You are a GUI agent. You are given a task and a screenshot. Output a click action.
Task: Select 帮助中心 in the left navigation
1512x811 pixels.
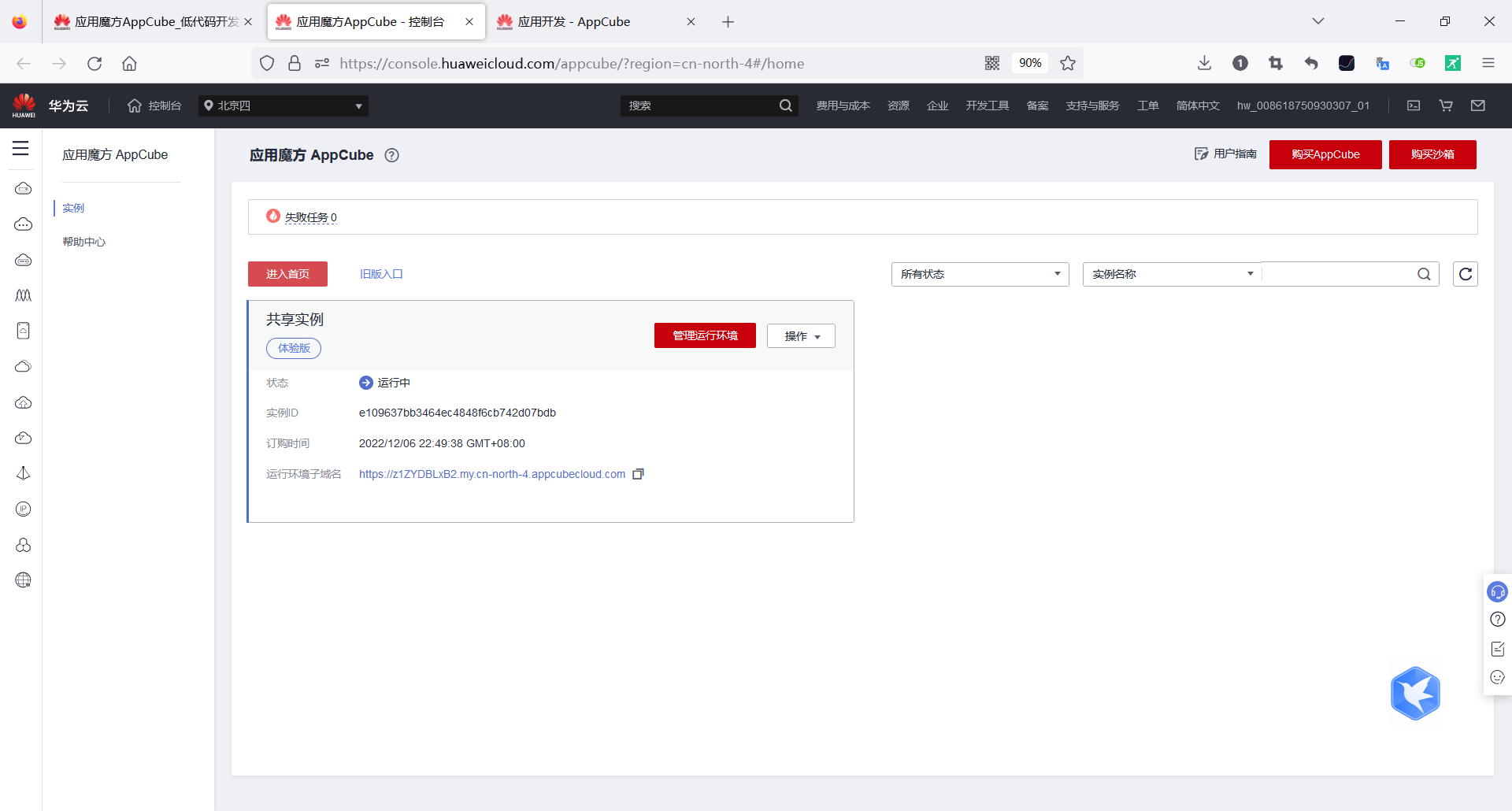click(x=83, y=242)
